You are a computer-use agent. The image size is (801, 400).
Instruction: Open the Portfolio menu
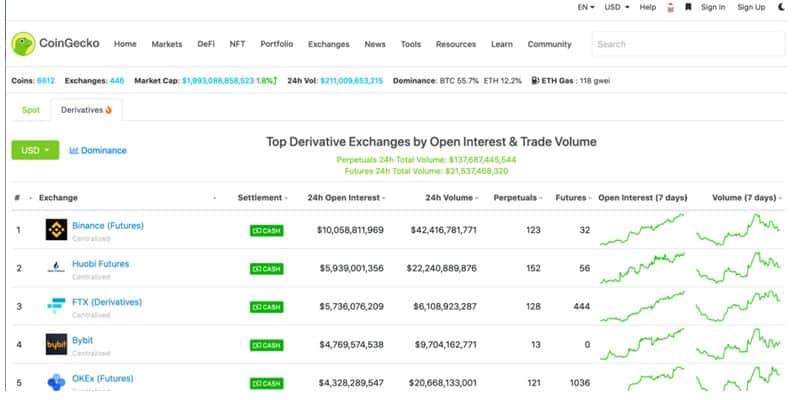coord(276,44)
